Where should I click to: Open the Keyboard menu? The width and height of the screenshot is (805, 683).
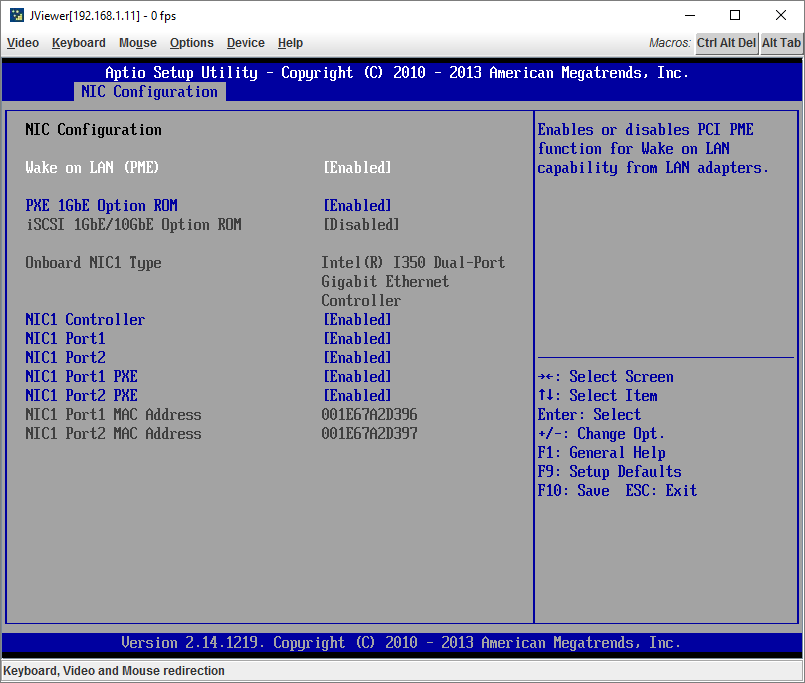(x=78, y=43)
